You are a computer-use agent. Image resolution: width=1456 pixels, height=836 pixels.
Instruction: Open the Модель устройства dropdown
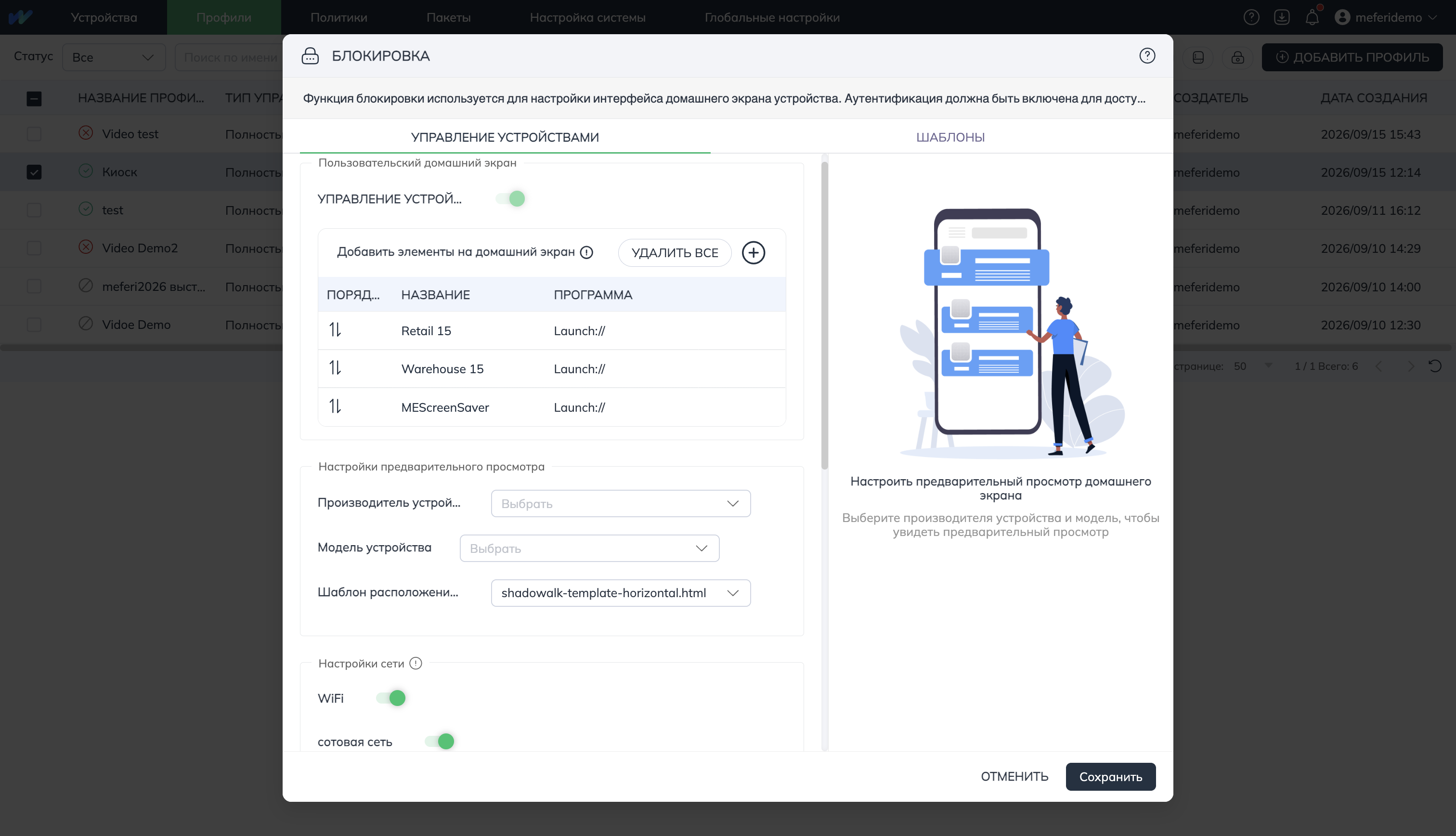[x=589, y=548]
